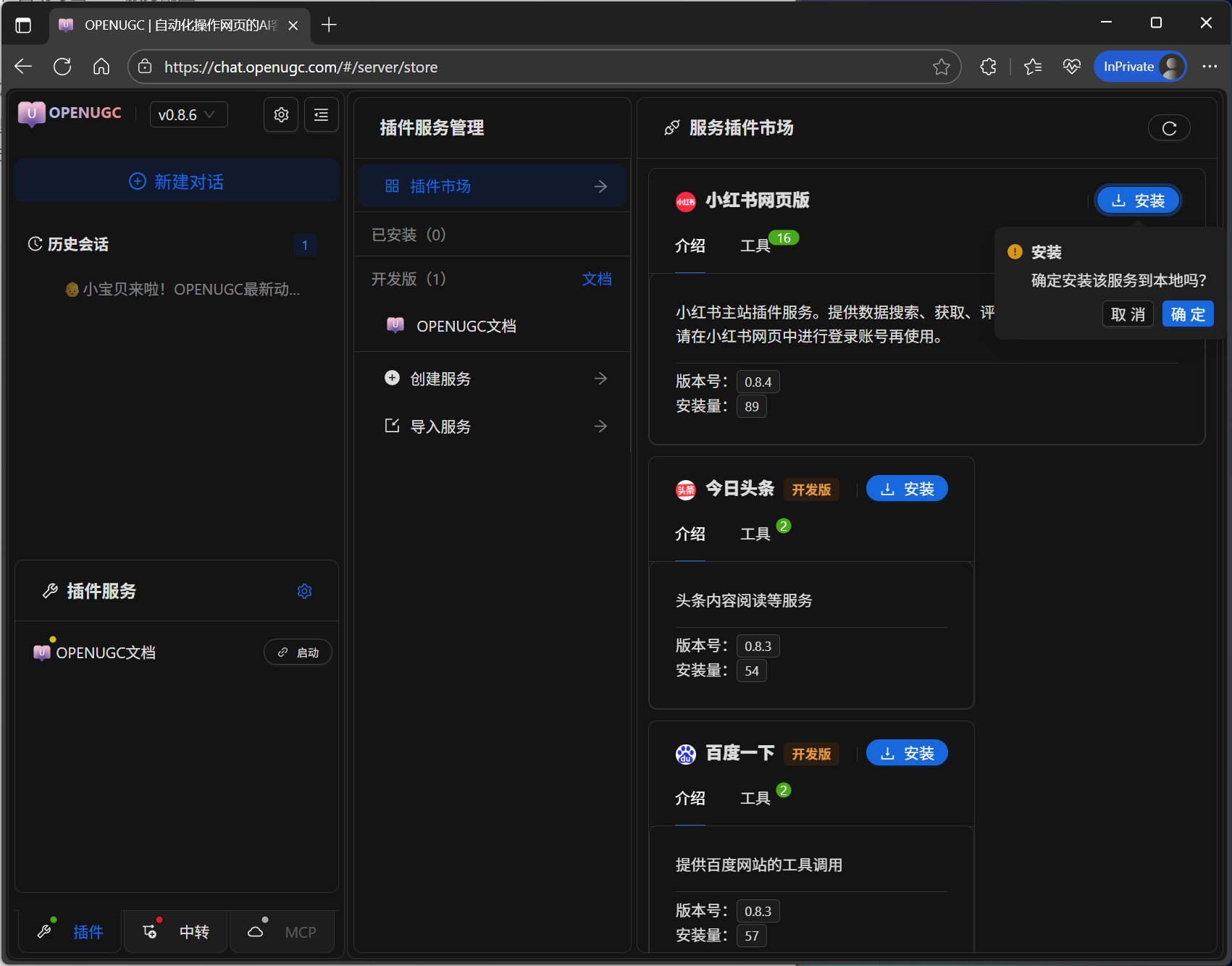Open browser essentials heart icon
The height and width of the screenshot is (966, 1232).
point(1072,67)
